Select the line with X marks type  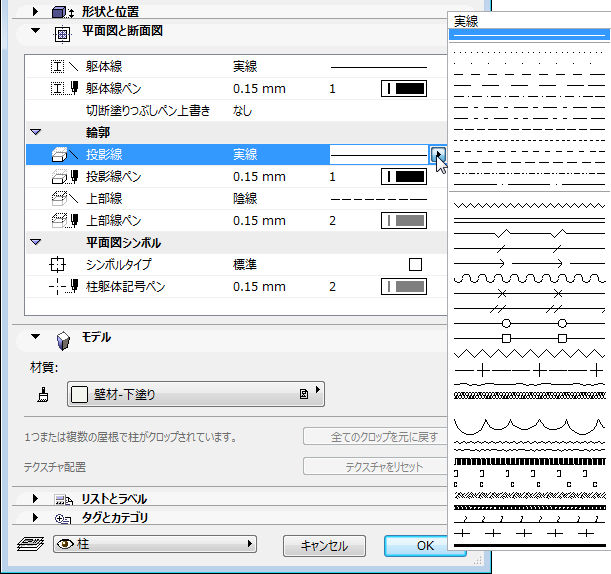tap(529, 293)
